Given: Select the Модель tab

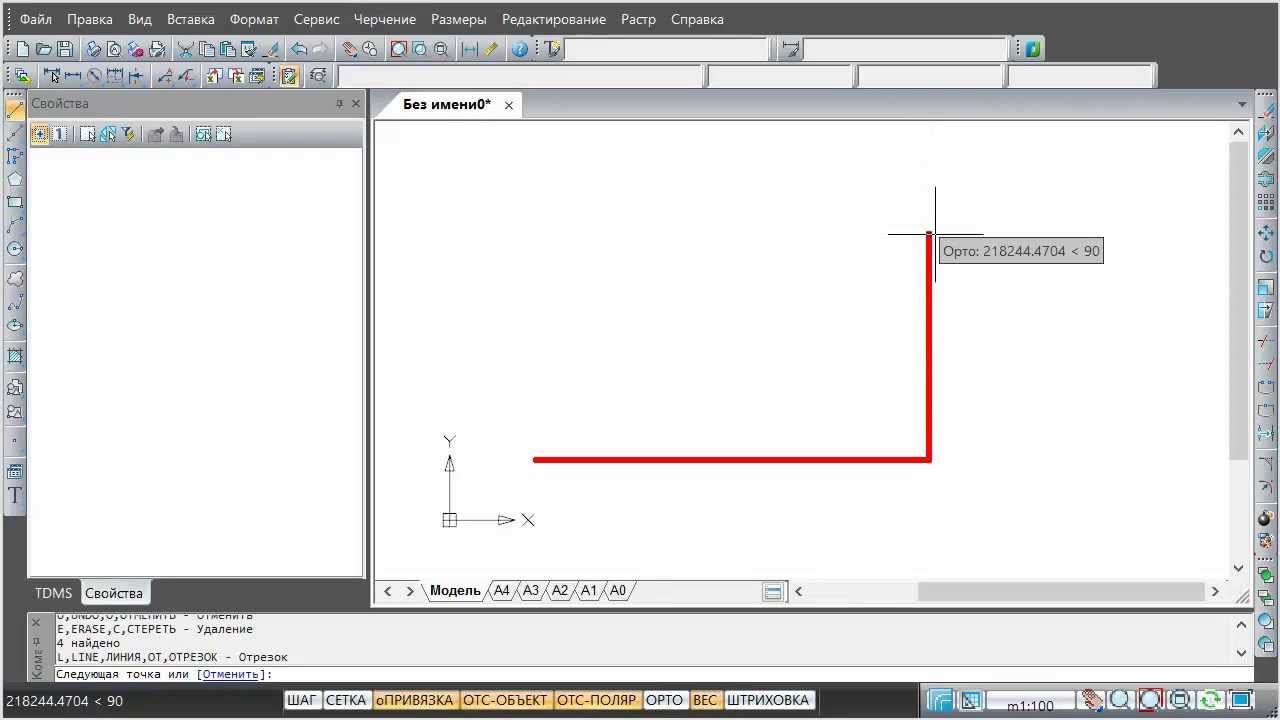Looking at the screenshot, I should (x=455, y=591).
